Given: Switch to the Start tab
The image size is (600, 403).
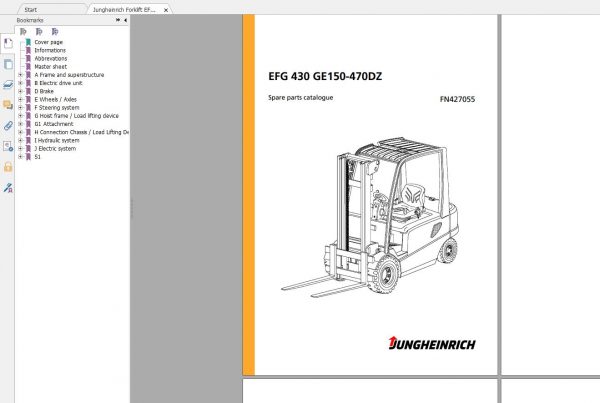Looking at the screenshot, I should [x=31, y=10].
